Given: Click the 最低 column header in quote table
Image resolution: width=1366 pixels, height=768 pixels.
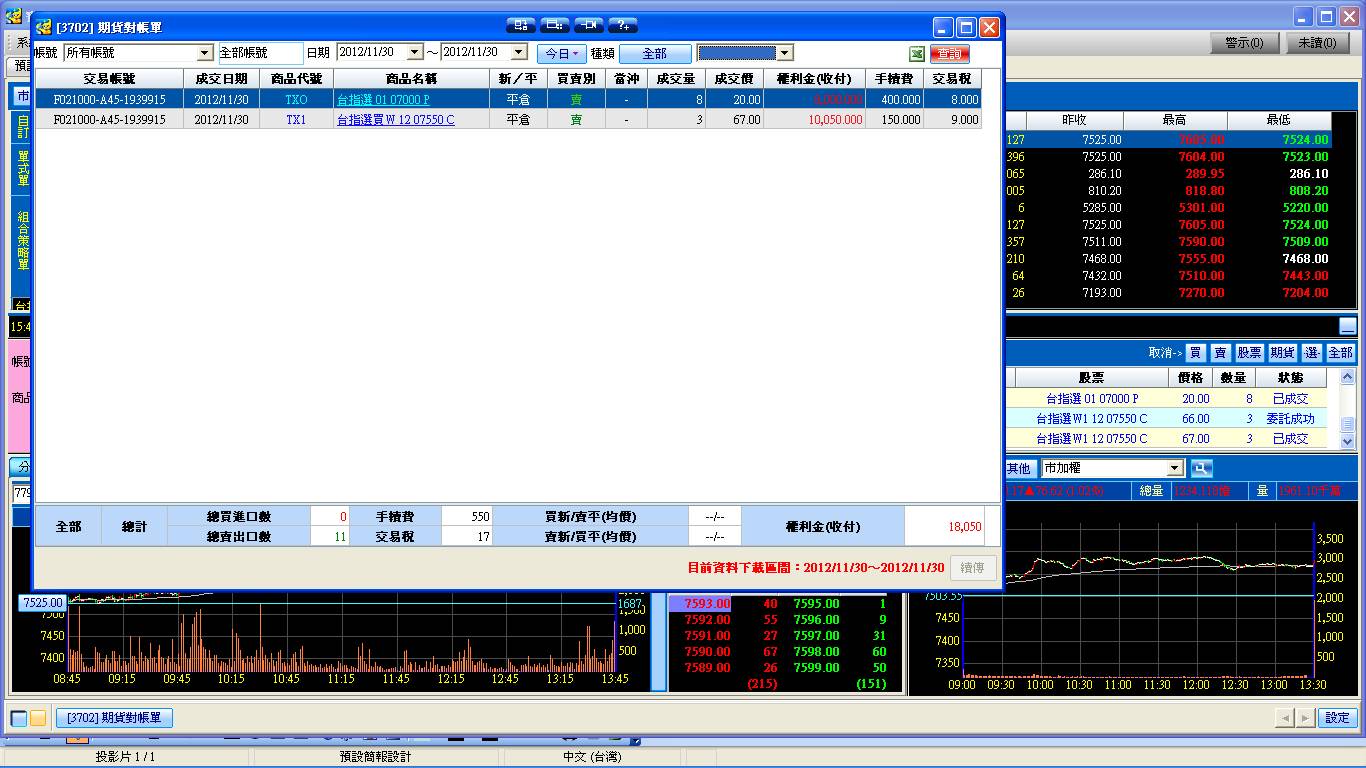Looking at the screenshot, I should [1279, 120].
